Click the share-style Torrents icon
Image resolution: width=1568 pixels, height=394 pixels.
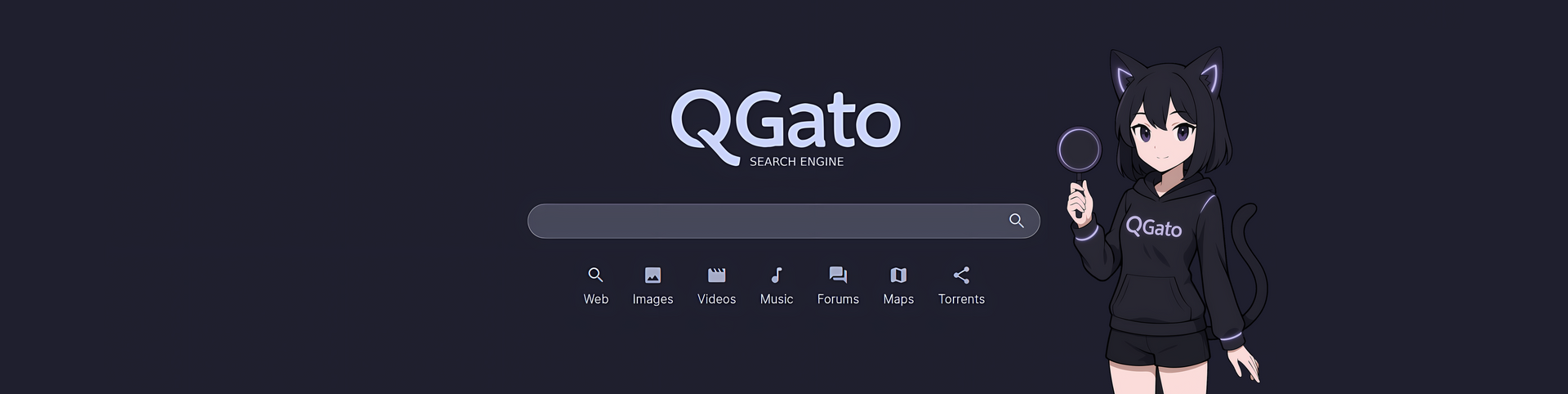tap(961, 275)
